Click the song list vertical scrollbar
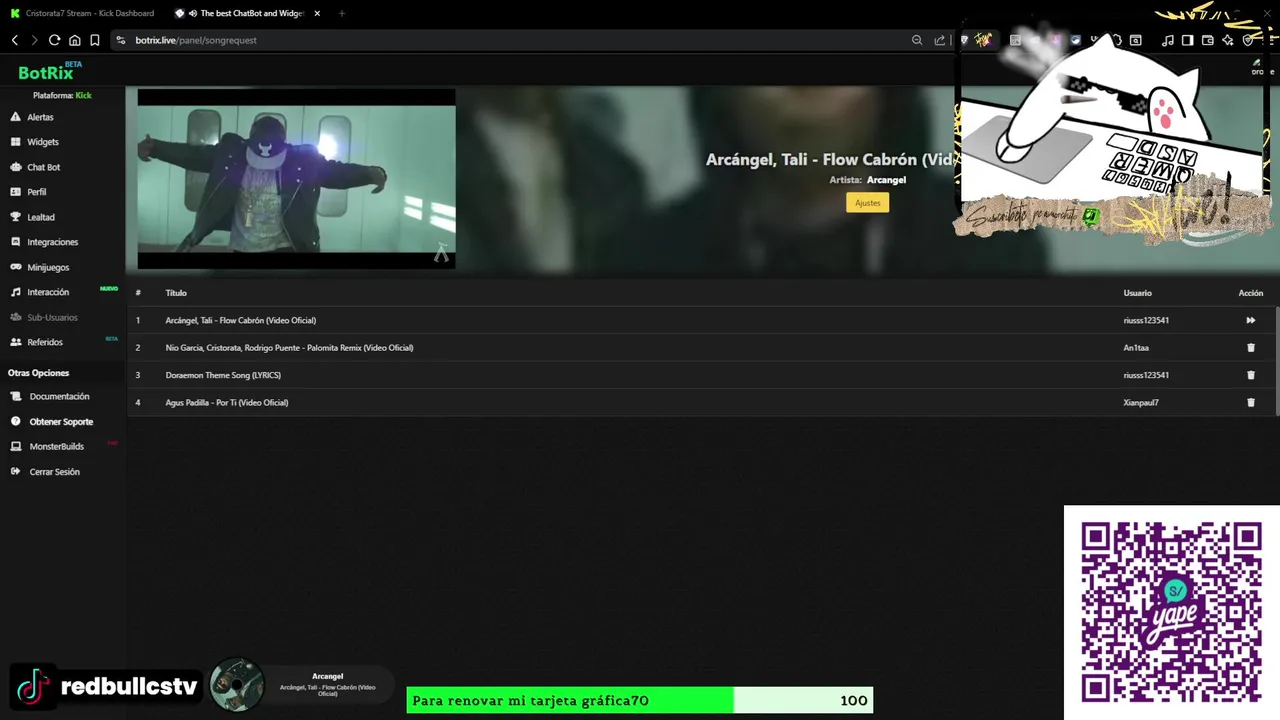Screen dimensions: 1280x720 [1277, 360]
